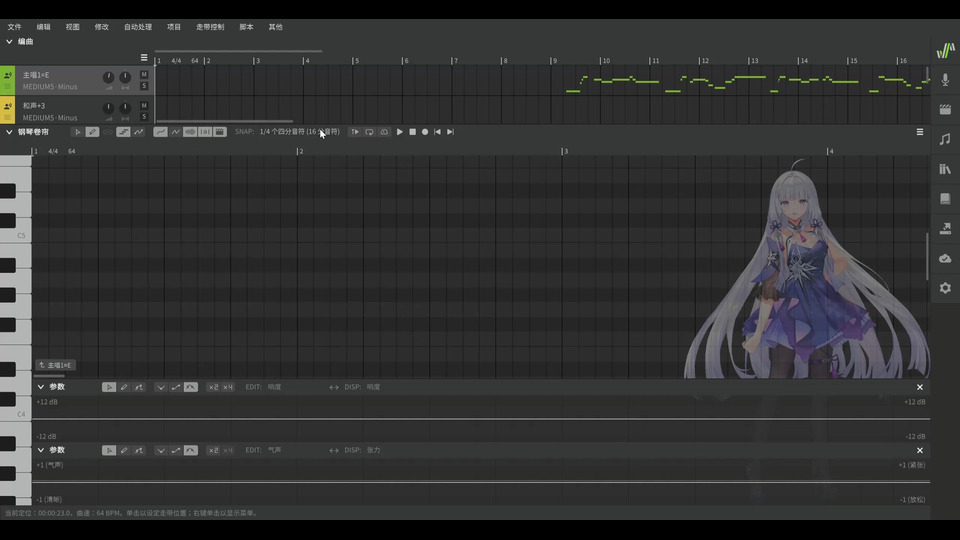Image resolution: width=960 pixels, height=540 pixels.
Task: Open the piano roll hamburger menu
Action: [x=920, y=132]
